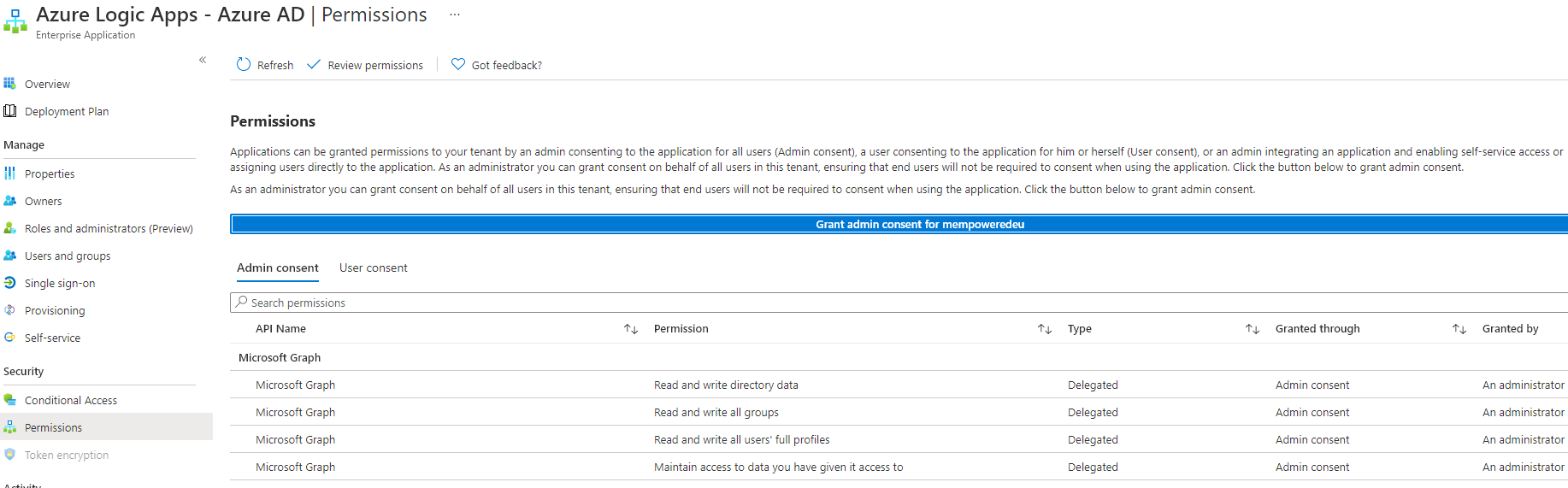Click the Users and groups icon
The image size is (1568, 488).
(10, 256)
